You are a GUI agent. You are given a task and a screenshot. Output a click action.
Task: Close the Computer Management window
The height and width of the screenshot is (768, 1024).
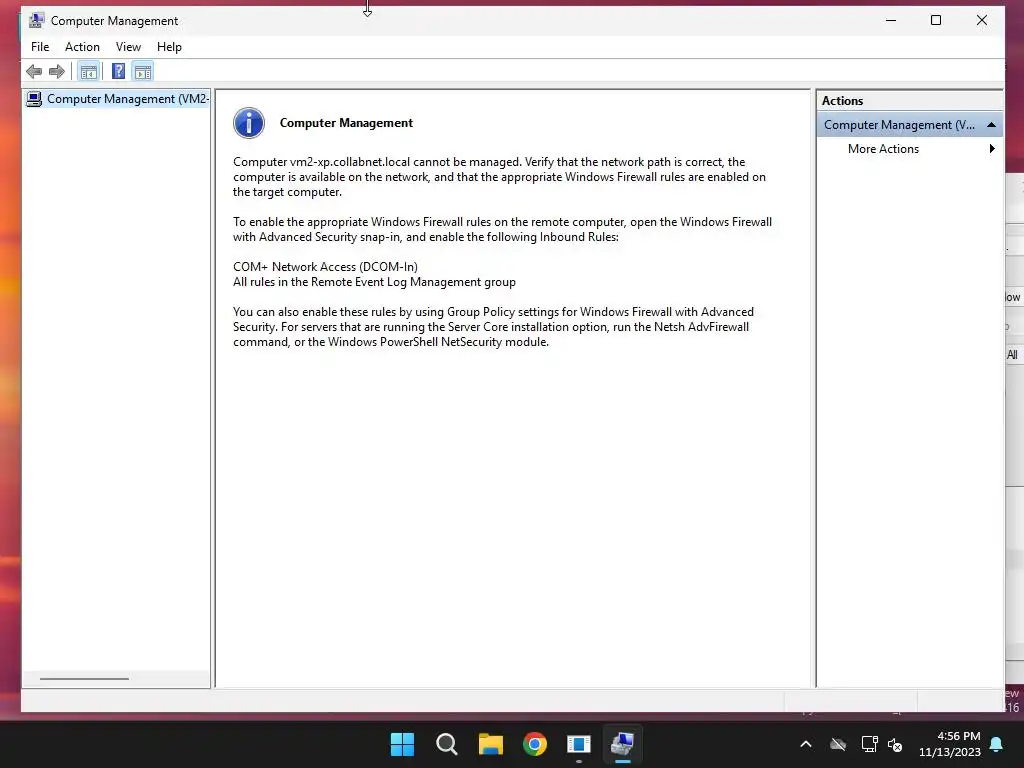982,20
